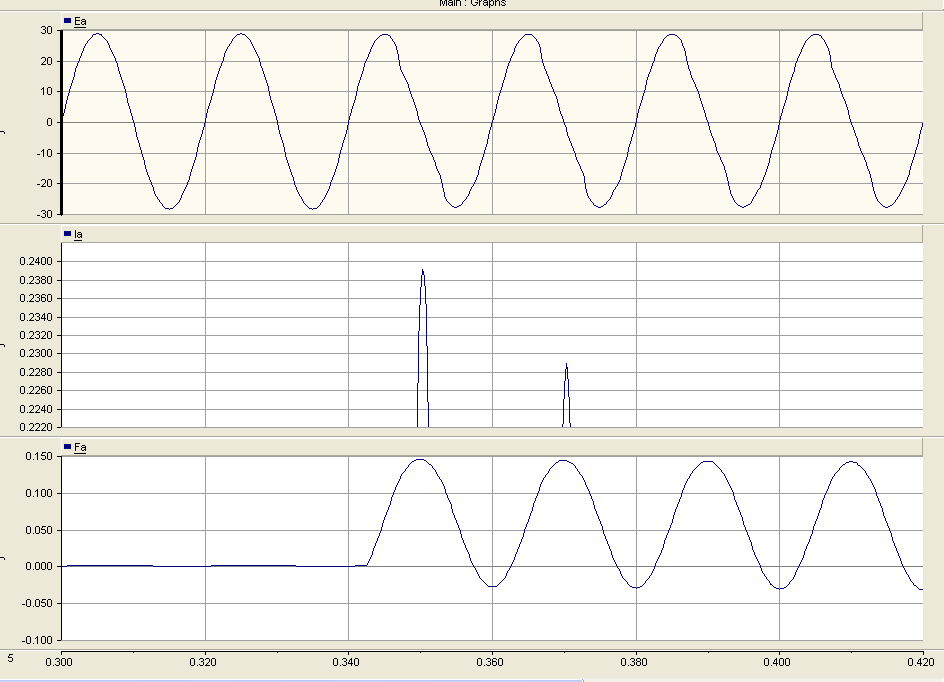Click the -0.100 value on Fa axis
Screen dimensions: 944x682
(39, 640)
